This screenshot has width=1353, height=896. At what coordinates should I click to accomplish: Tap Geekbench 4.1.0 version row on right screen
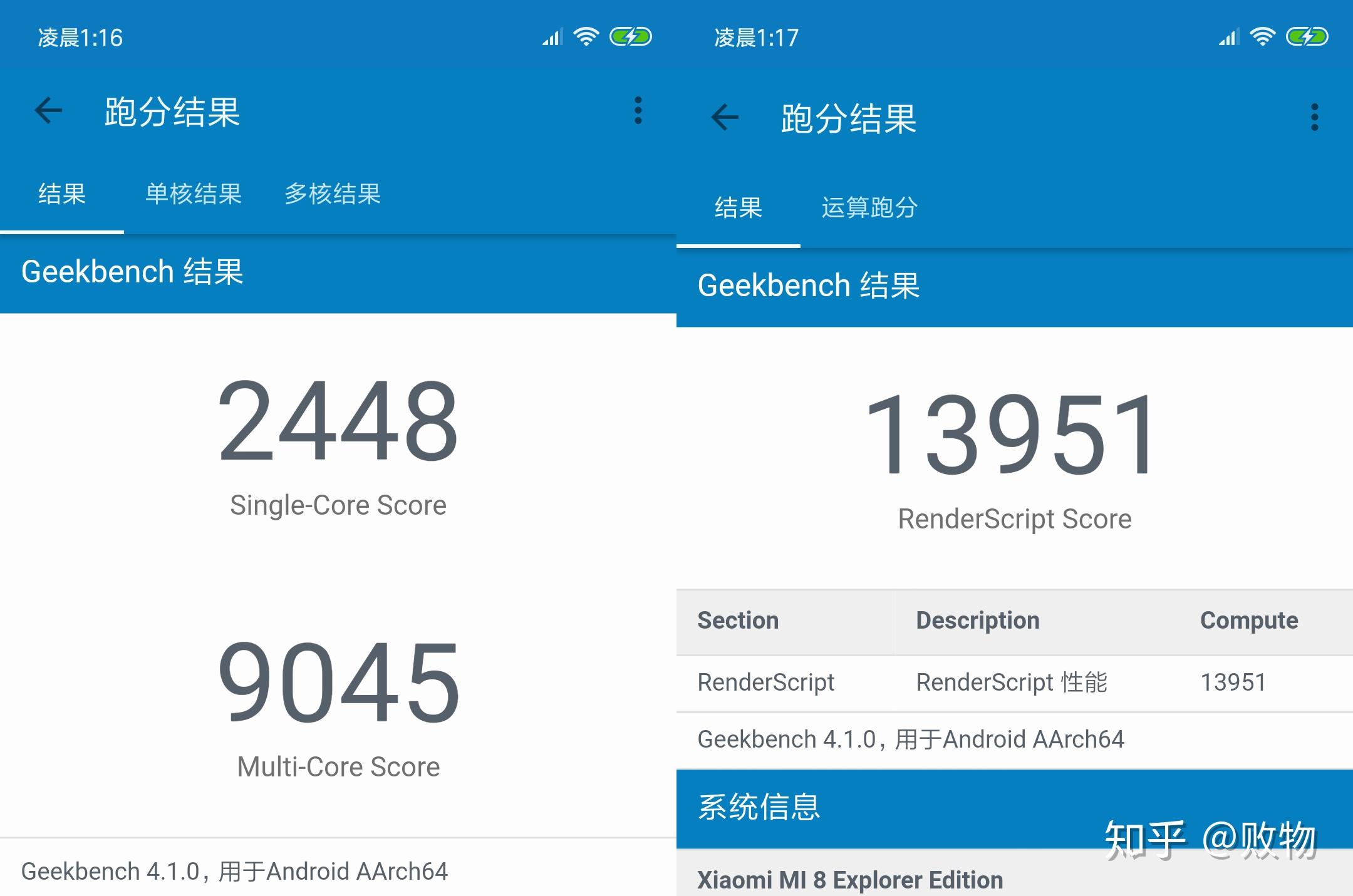(1015, 740)
